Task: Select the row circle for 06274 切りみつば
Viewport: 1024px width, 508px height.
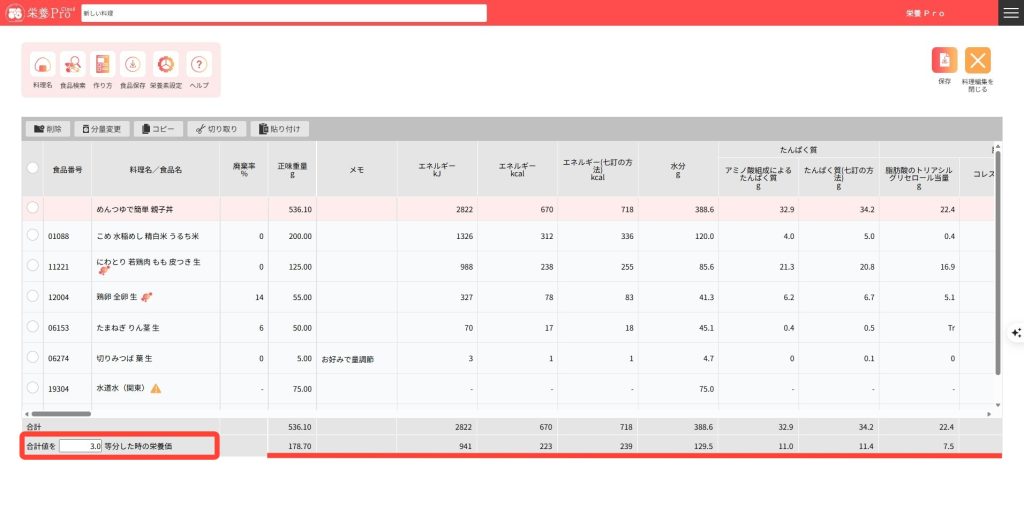Action: 33,357
